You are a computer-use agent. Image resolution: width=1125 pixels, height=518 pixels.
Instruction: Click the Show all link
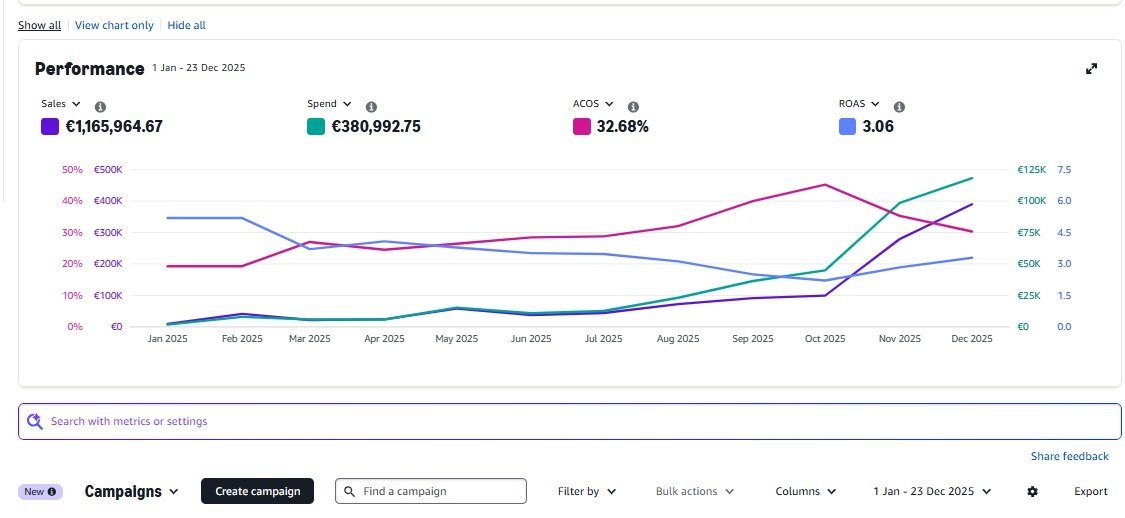coord(39,25)
